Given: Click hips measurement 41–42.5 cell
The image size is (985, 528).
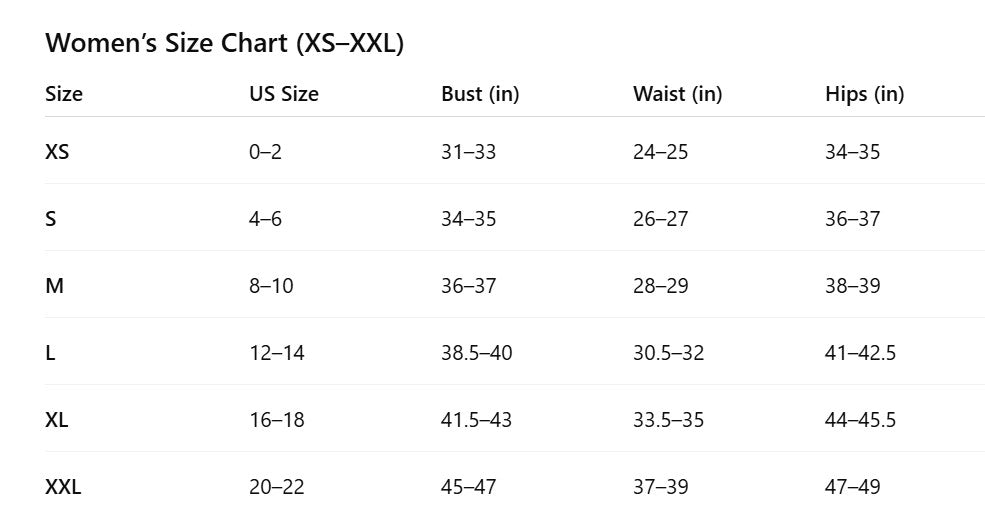Looking at the screenshot, I should [860, 354].
